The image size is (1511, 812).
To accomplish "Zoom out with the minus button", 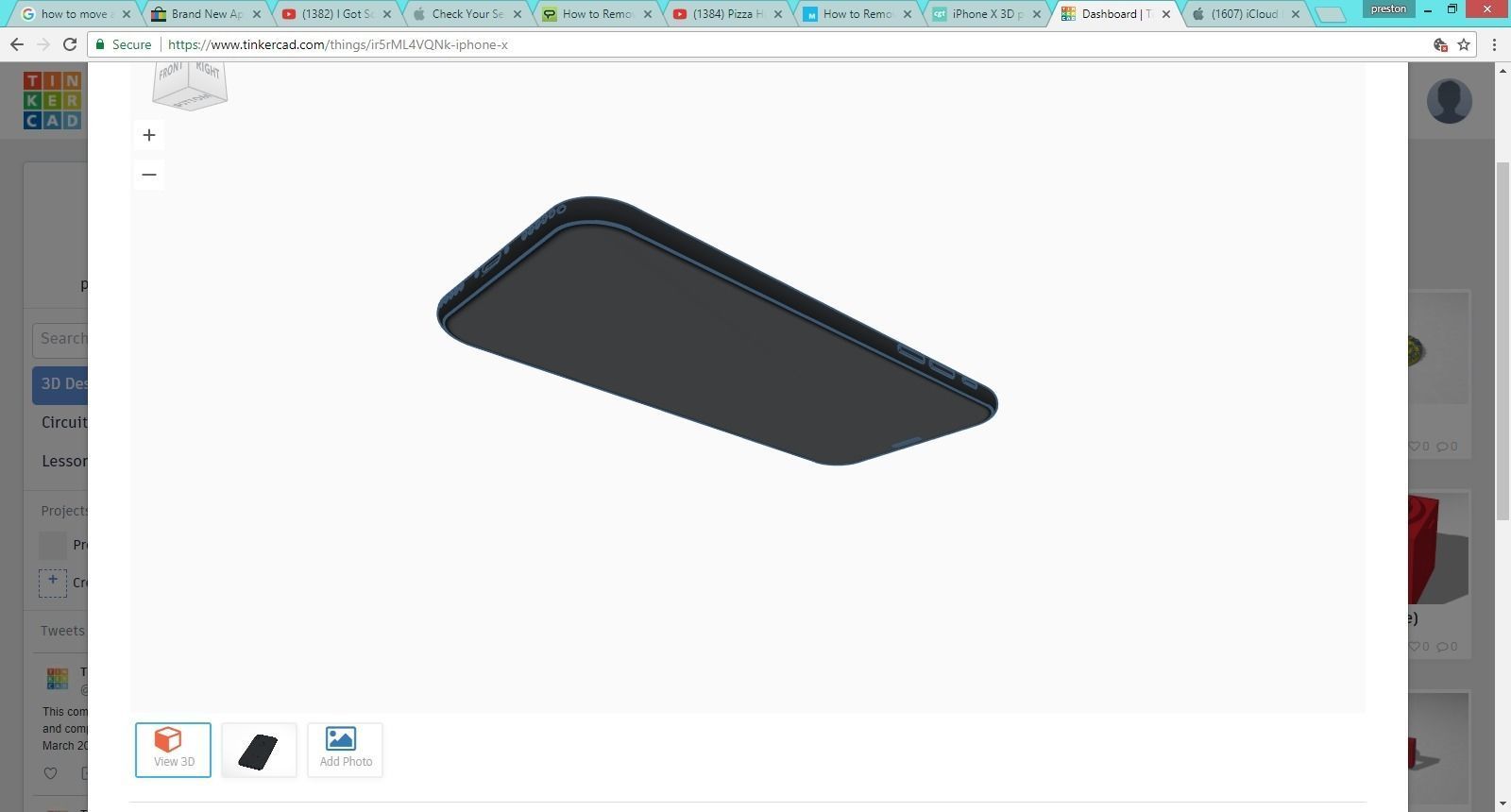I will pyautogui.click(x=148, y=175).
